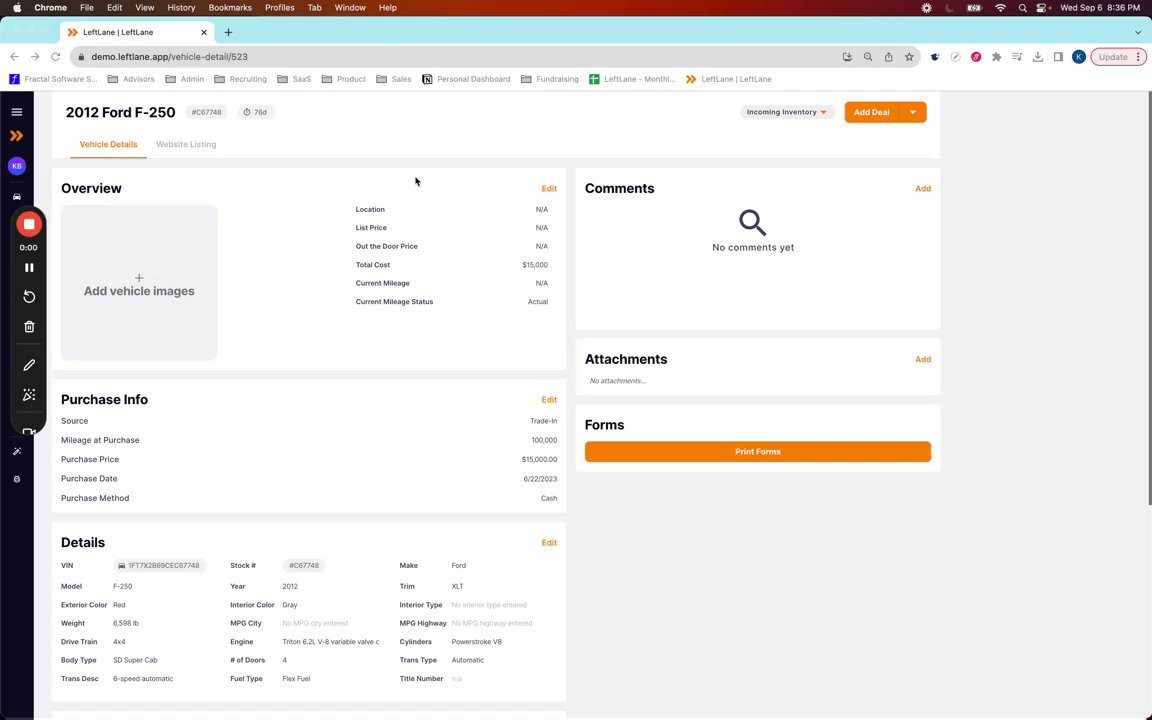Share the page from address bar
Screen dimensions: 1152x720
(889, 57)
